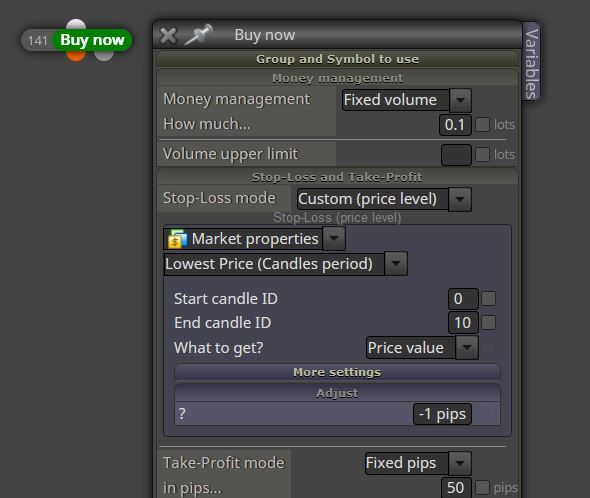Viewport: 590px width, 498px height.
Task: Click the orange output connector below Buy now block
Action: pos(76,56)
